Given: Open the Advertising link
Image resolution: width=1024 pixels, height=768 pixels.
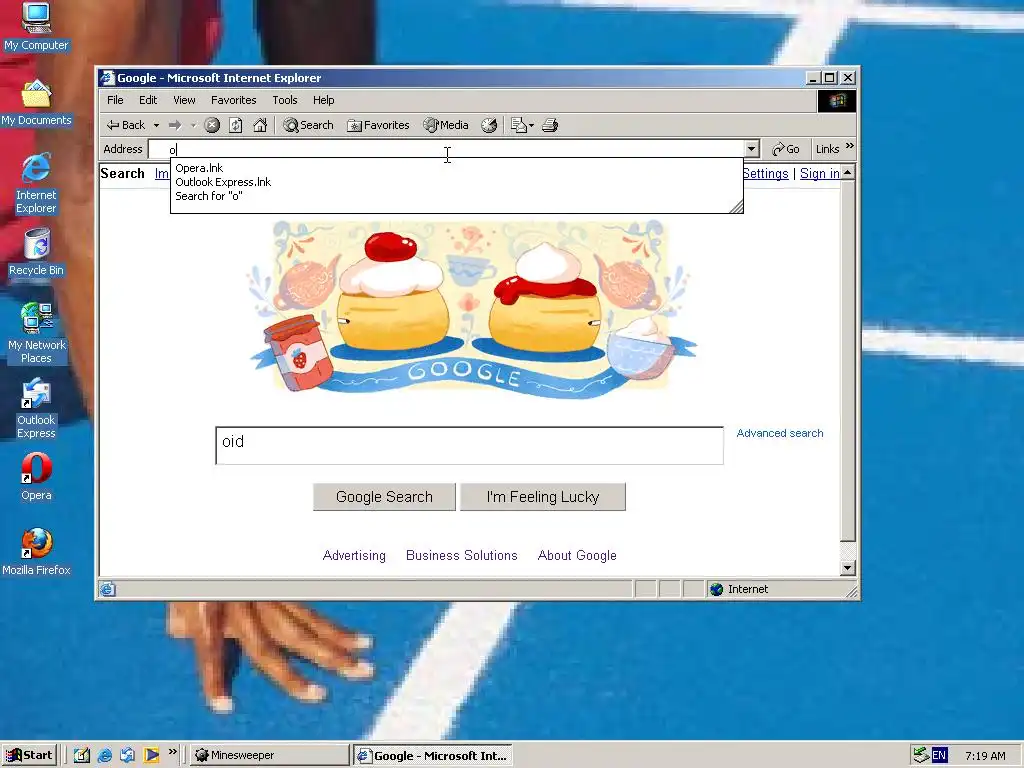Looking at the screenshot, I should coord(354,556).
